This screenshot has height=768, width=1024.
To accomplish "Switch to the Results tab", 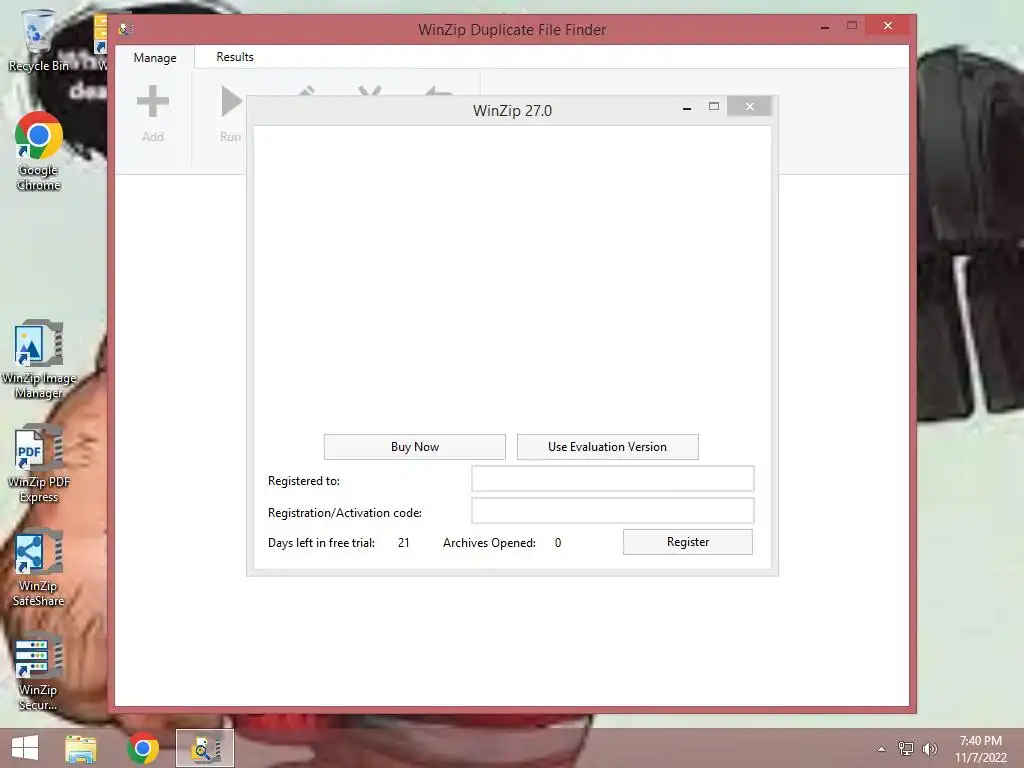I will click(x=235, y=57).
